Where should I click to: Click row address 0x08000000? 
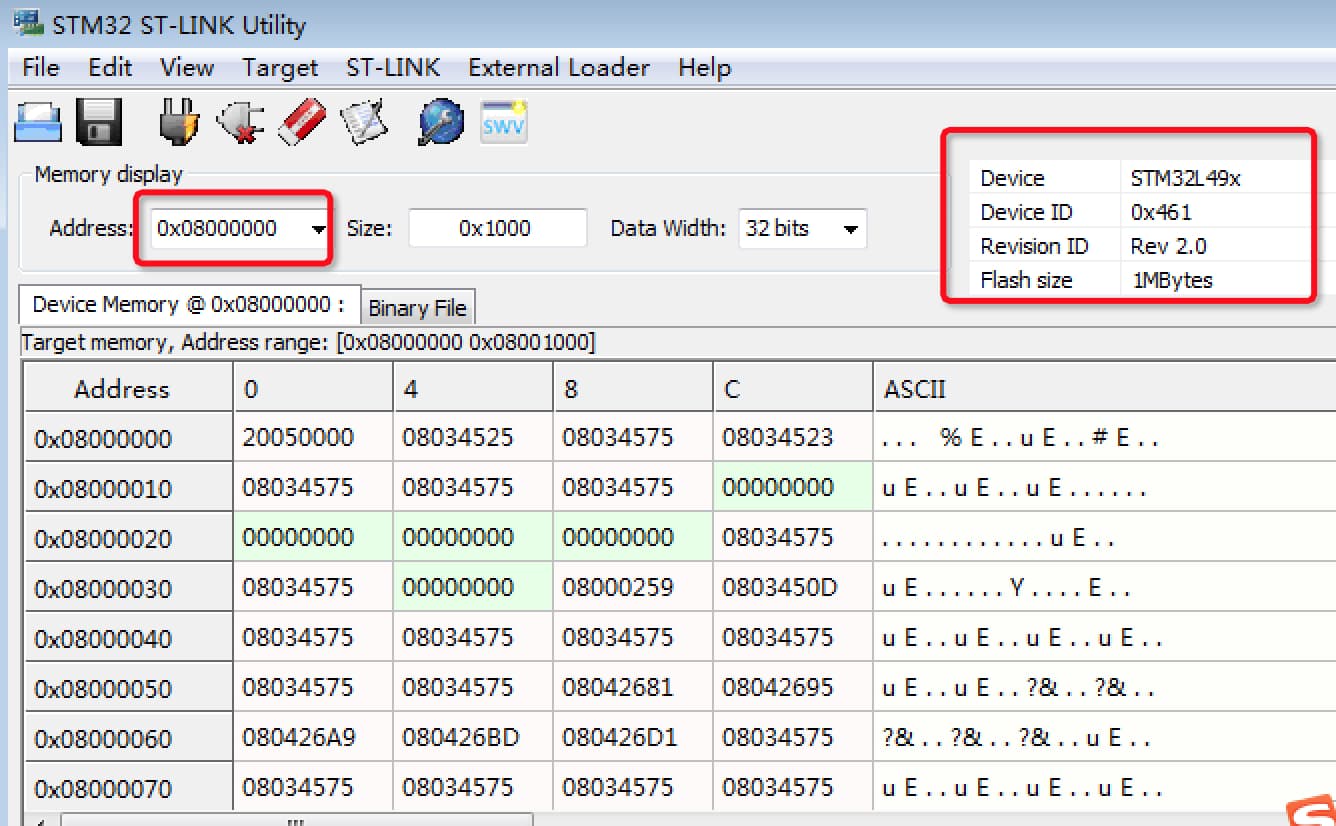(x=128, y=438)
